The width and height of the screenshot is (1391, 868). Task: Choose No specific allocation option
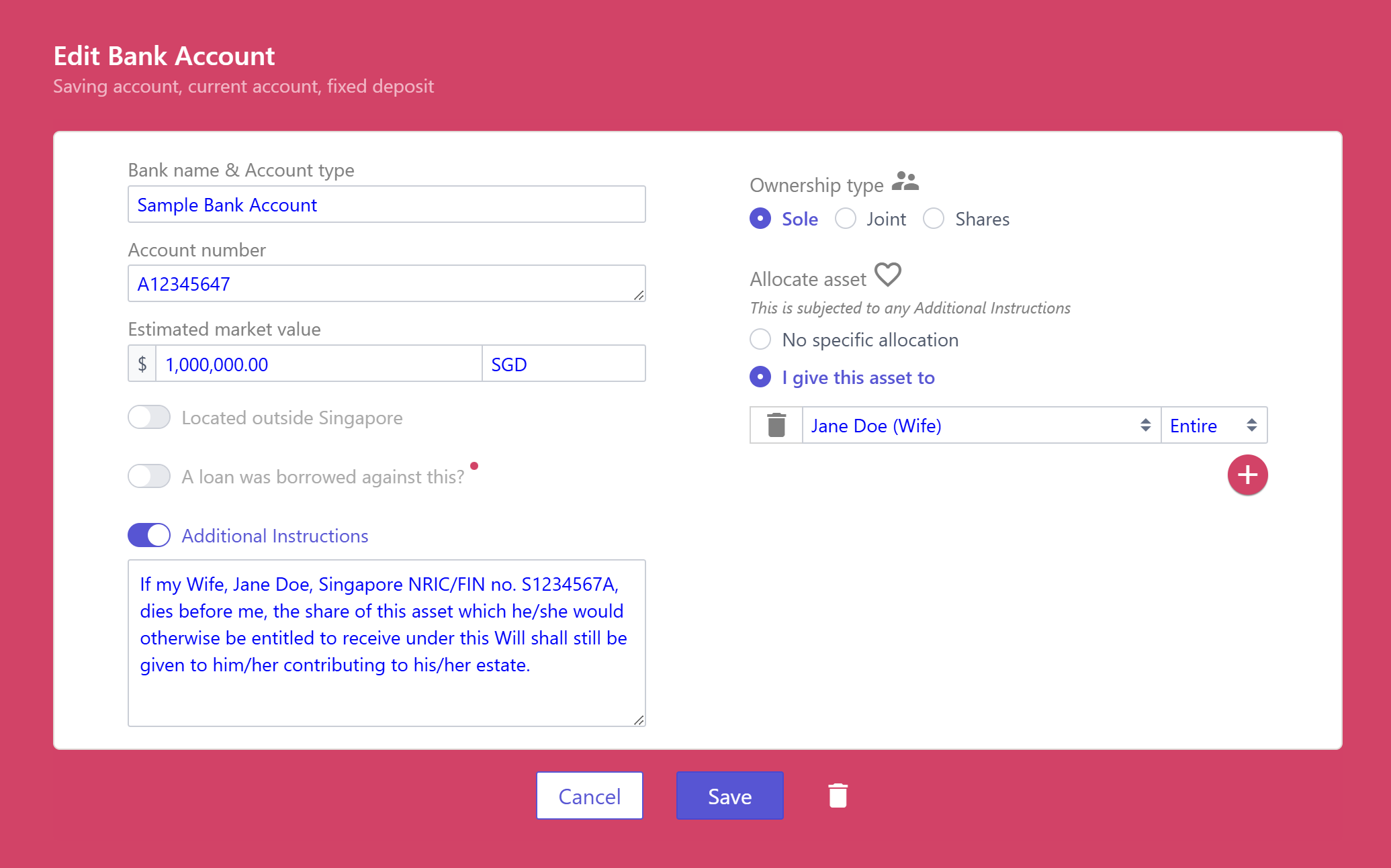[760, 340]
